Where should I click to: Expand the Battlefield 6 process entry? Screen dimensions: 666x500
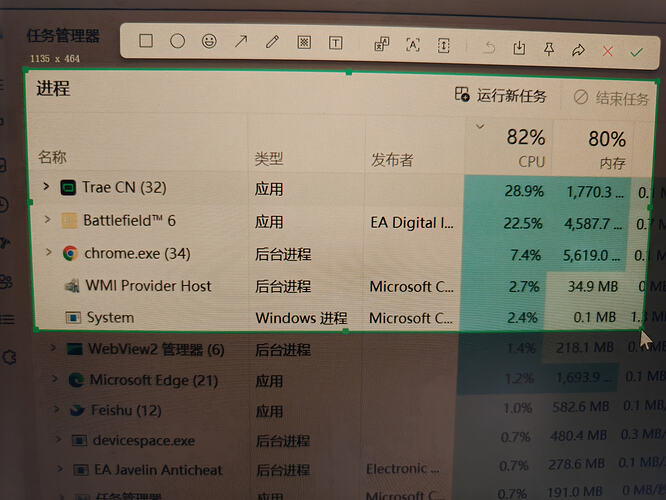[x=47, y=219]
